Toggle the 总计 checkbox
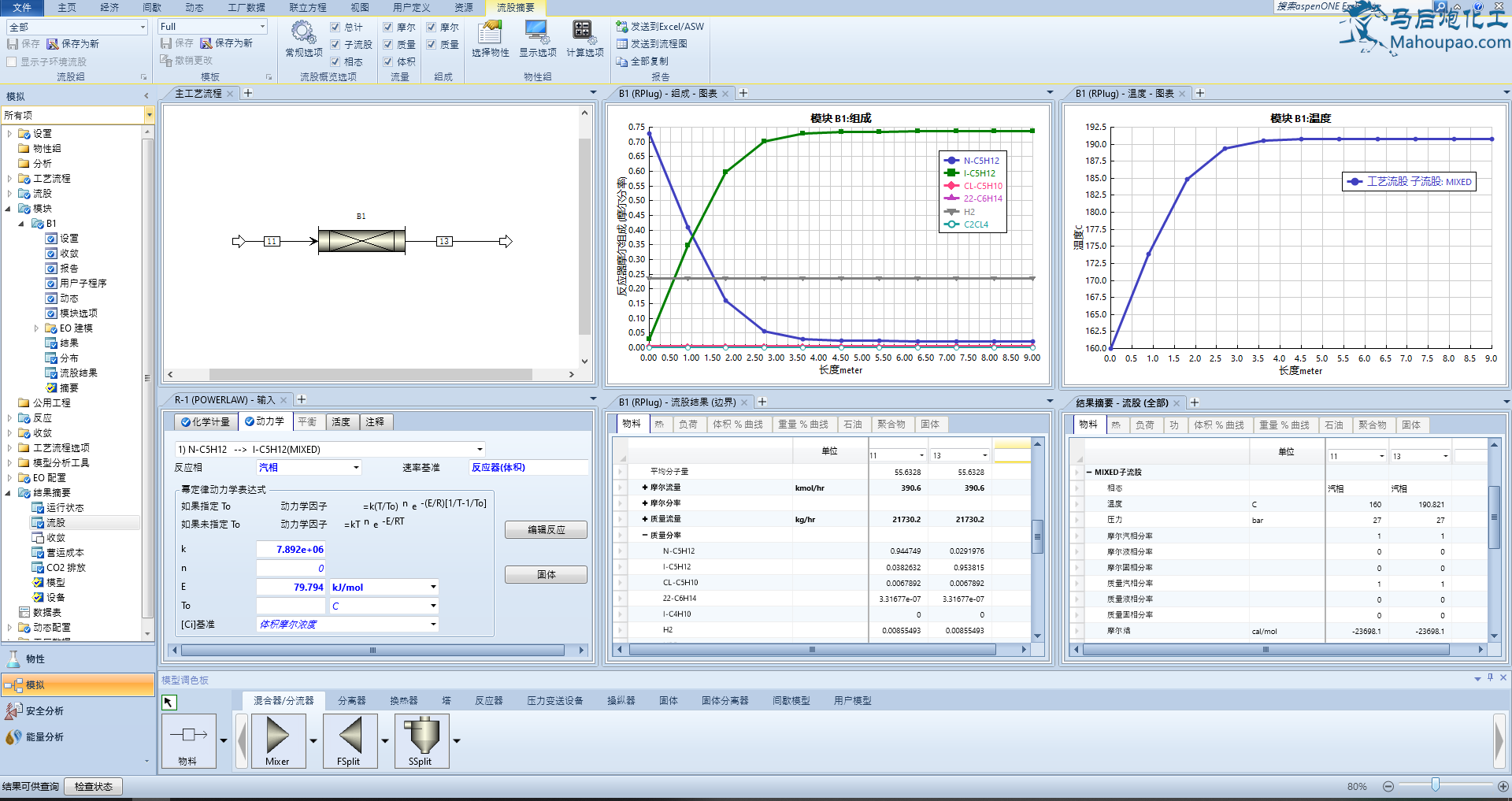1512x801 pixels. [x=335, y=27]
